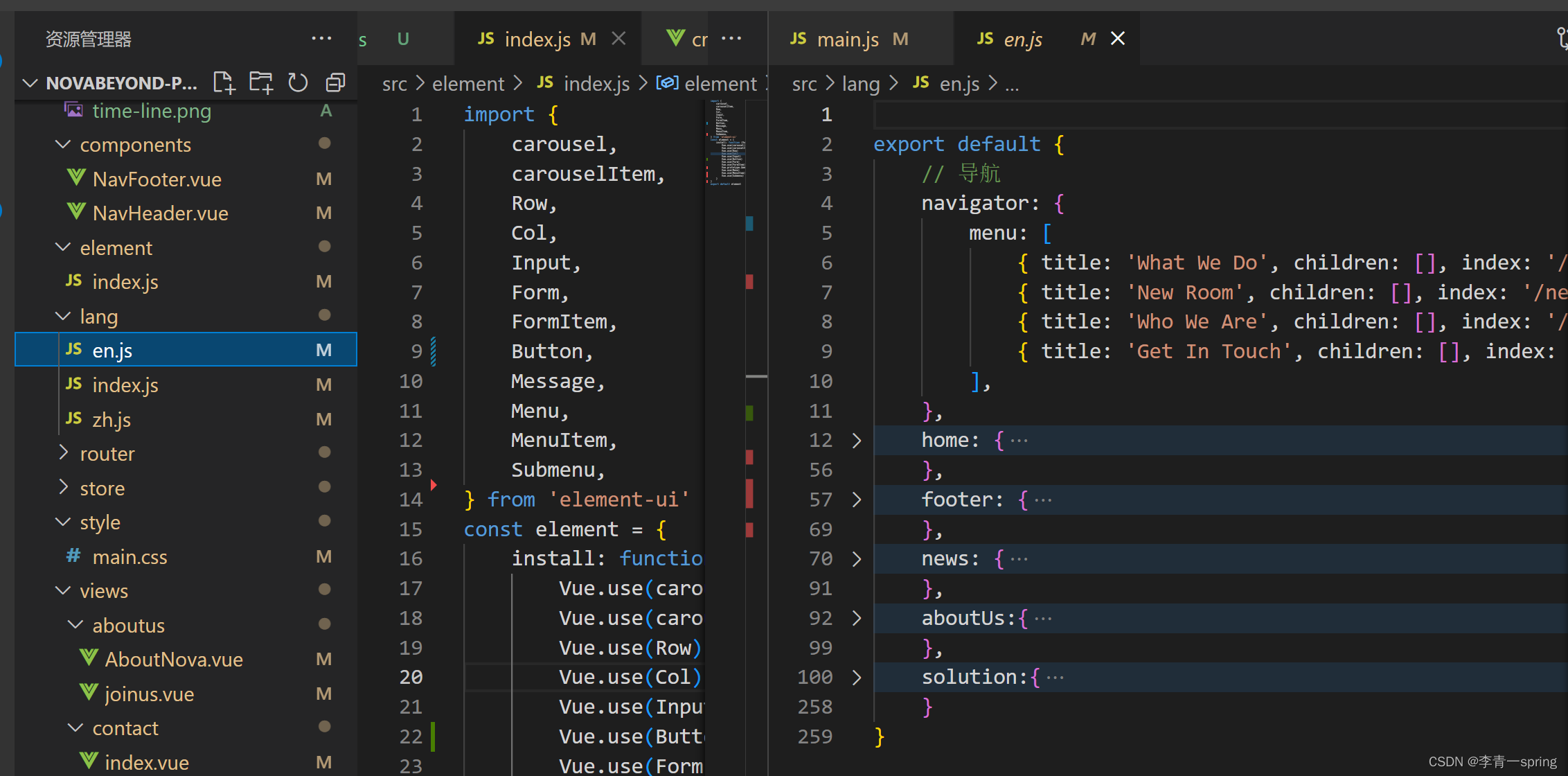Expand the folded home block
This screenshot has width=1568, height=776.
pyautogui.click(x=857, y=441)
